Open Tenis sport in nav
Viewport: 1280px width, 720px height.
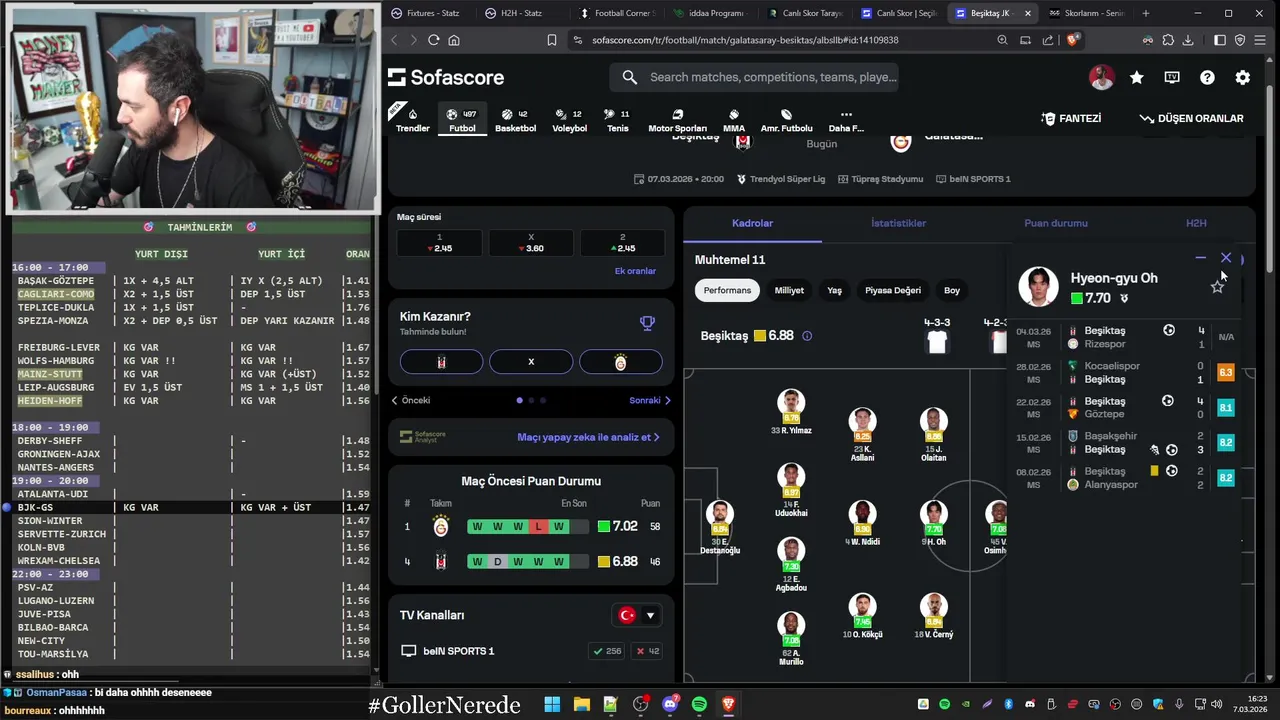click(x=618, y=120)
